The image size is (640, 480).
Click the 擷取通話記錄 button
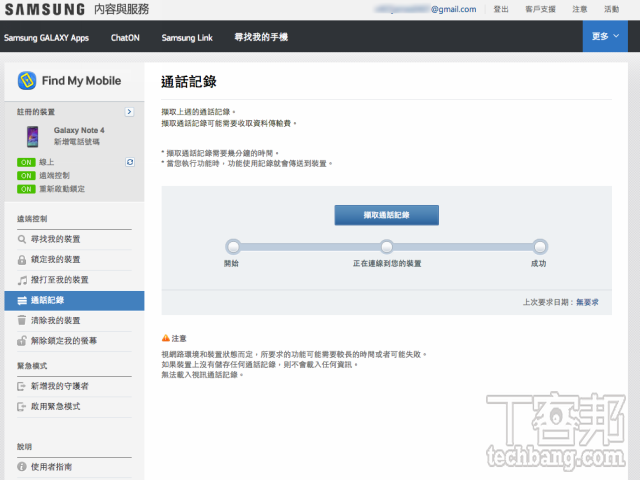tap(387, 215)
